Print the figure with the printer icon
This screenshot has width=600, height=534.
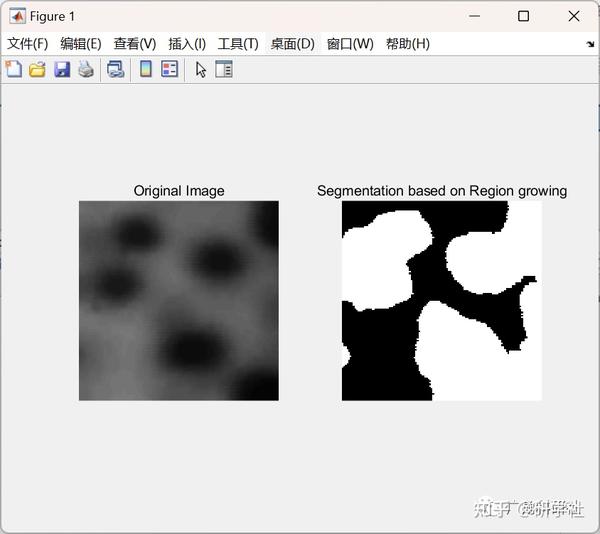click(x=86, y=70)
